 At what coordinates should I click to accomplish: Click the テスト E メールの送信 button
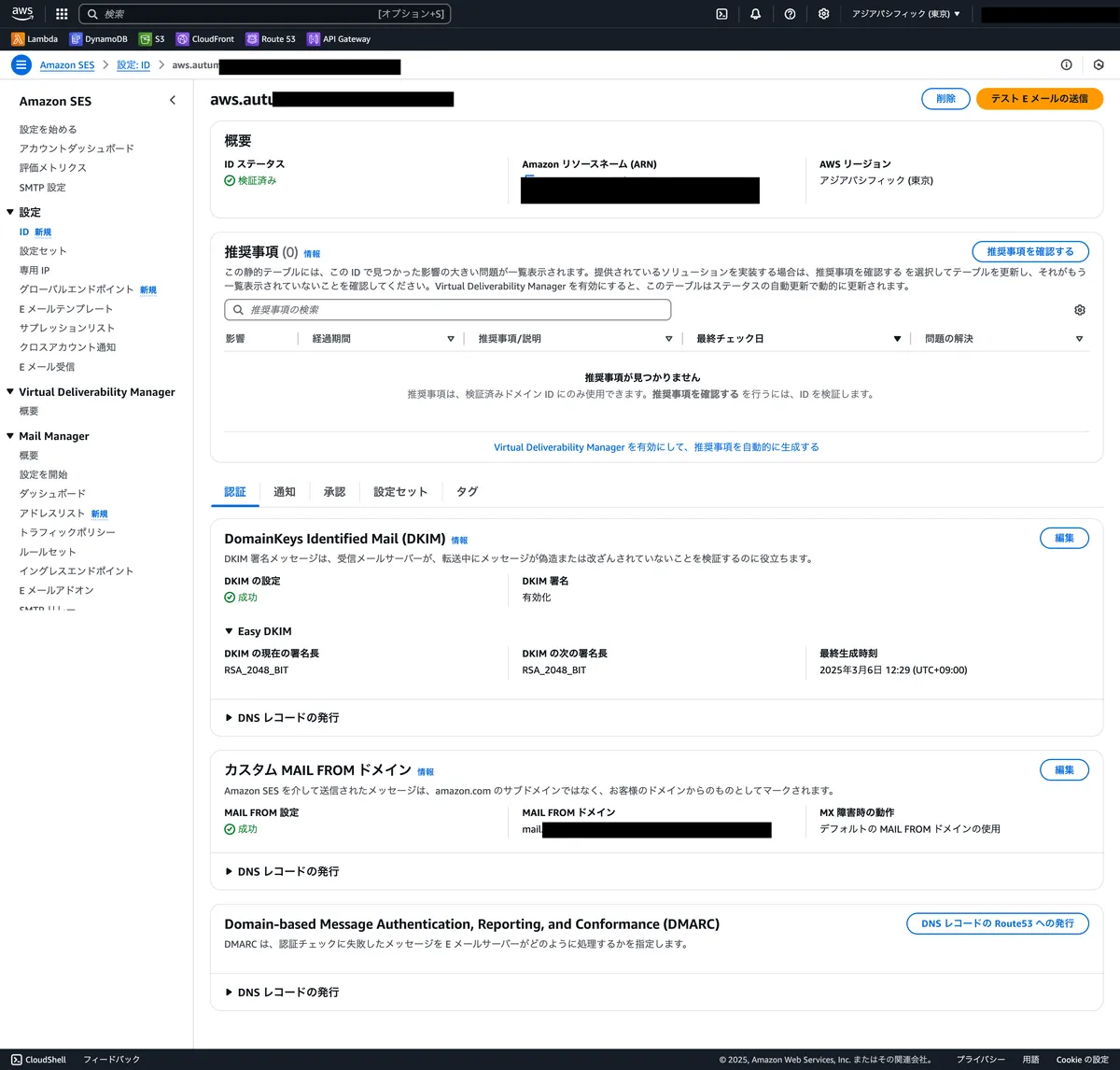pyautogui.click(x=1039, y=99)
